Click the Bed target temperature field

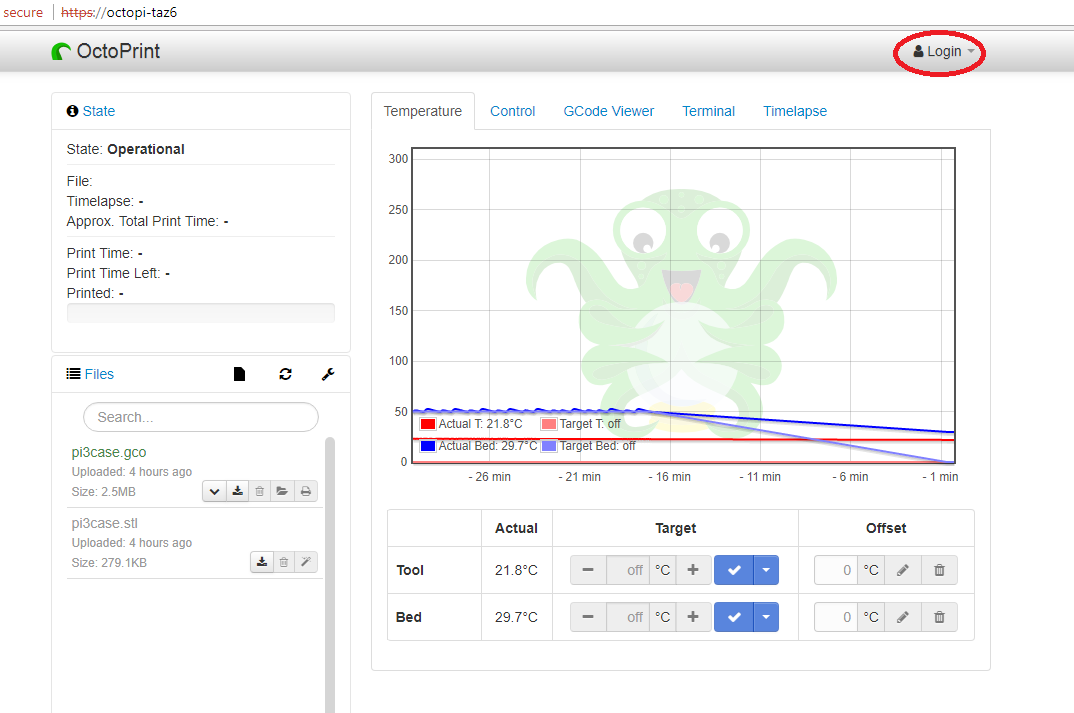pos(628,617)
